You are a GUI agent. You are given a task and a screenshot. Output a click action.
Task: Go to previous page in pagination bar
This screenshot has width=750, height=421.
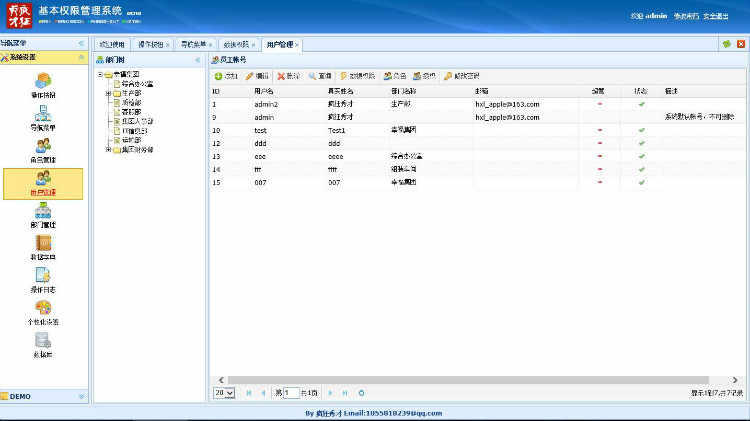pyautogui.click(x=263, y=393)
